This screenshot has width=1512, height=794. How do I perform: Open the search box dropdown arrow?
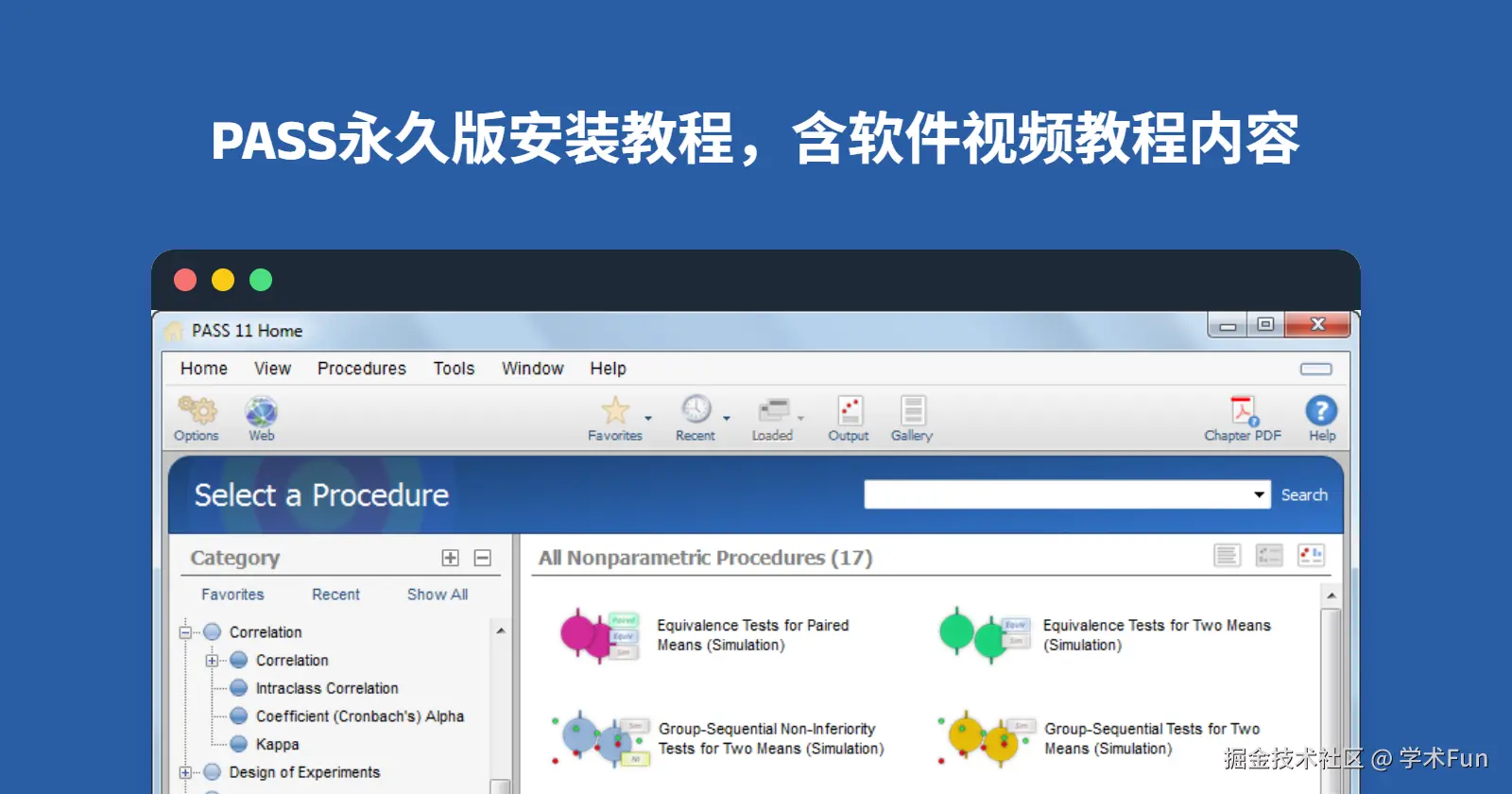[x=1259, y=494]
